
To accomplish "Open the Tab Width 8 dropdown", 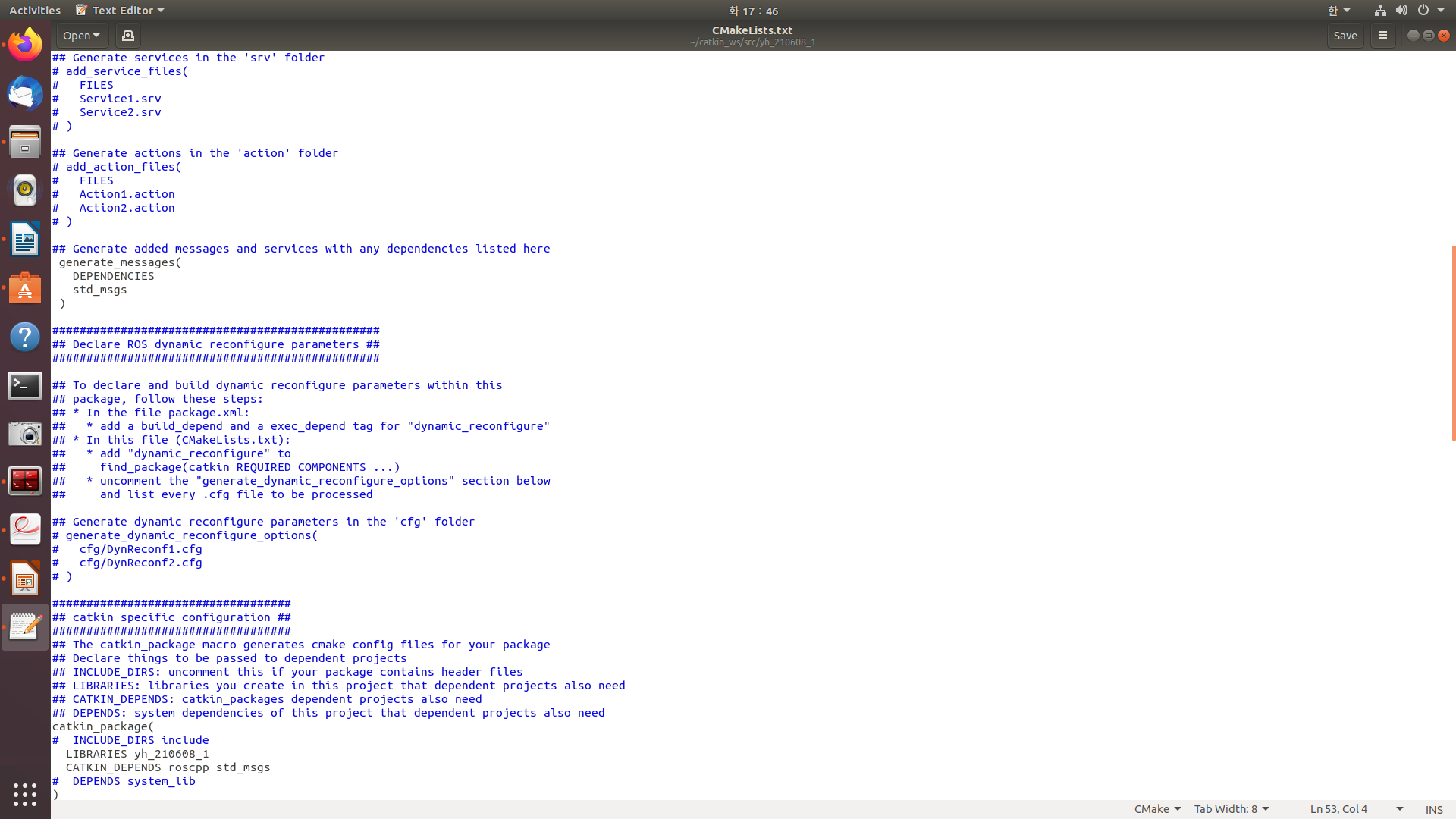I will (1232, 809).
